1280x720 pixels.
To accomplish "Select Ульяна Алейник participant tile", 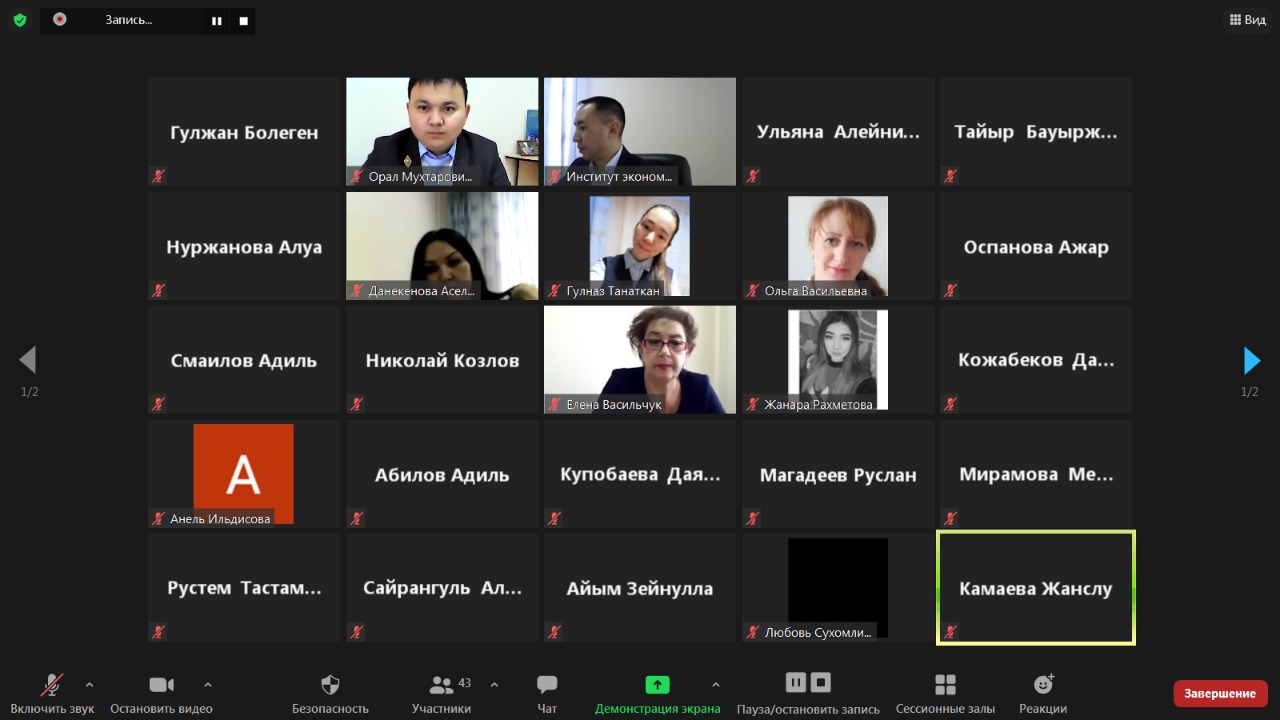I will coord(838,132).
